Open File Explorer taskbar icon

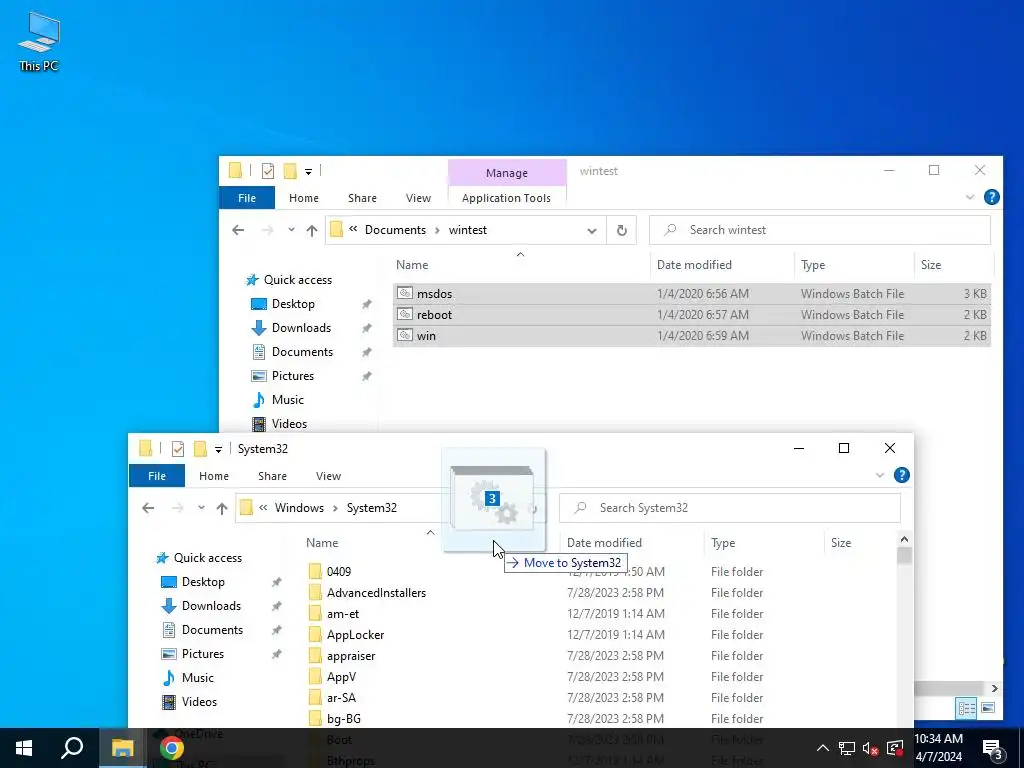(122, 748)
